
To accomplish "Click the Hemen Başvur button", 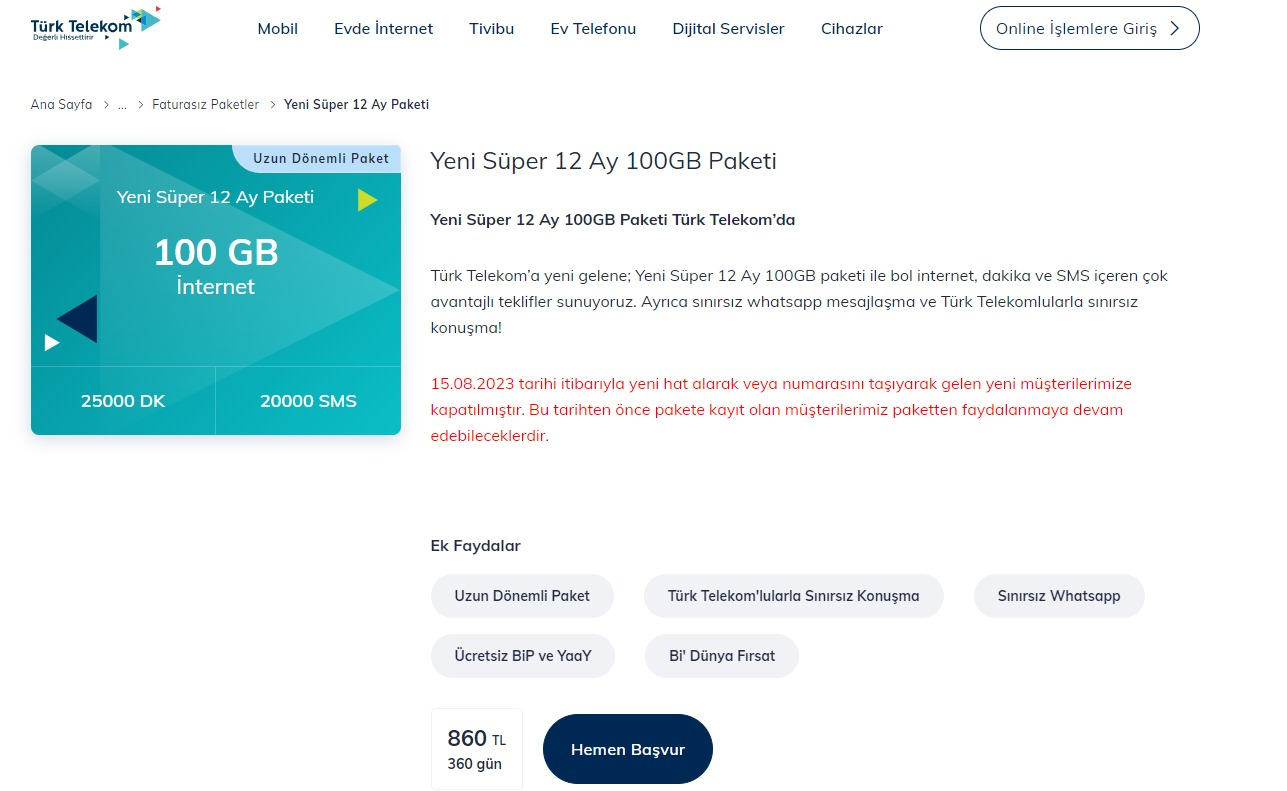I will coord(628,749).
